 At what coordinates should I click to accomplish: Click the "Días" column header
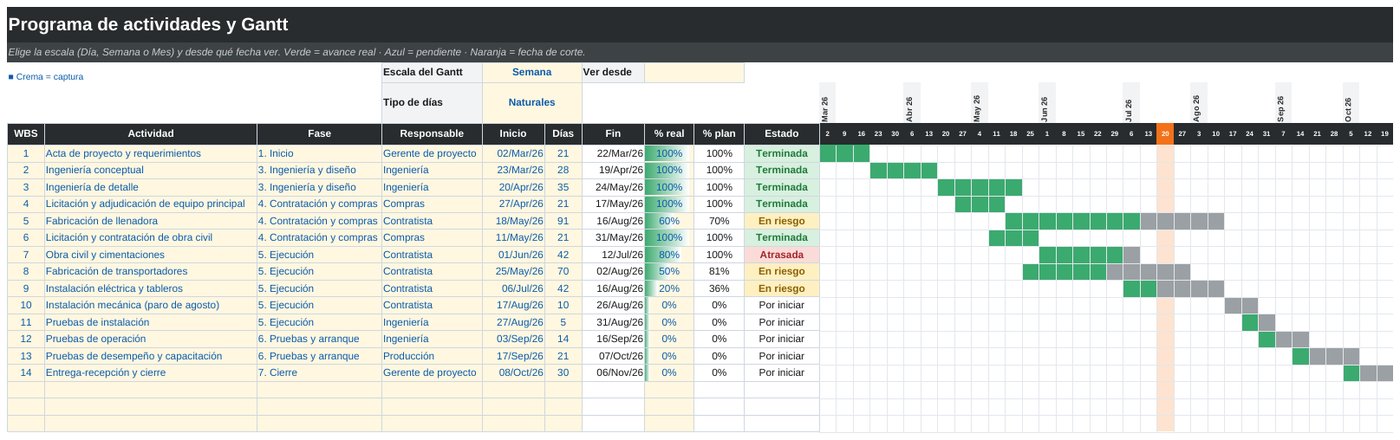(563, 133)
